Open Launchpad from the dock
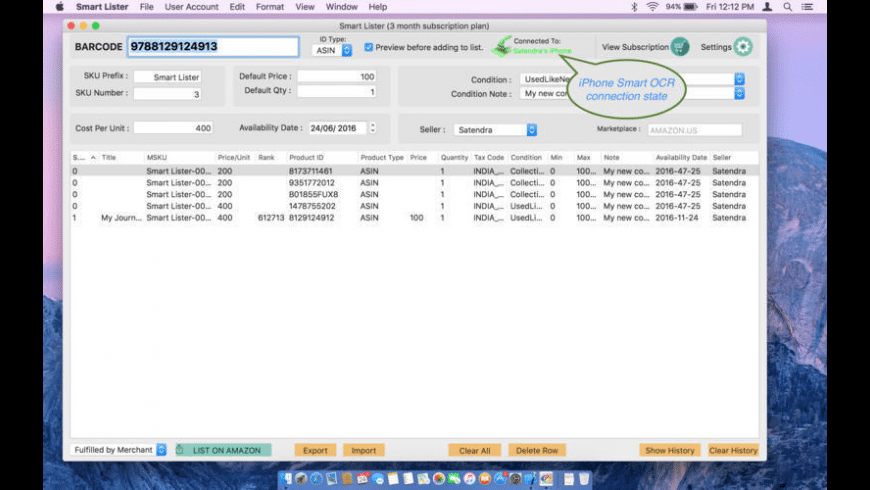Screen dimensions: 870x490 pos(301,478)
